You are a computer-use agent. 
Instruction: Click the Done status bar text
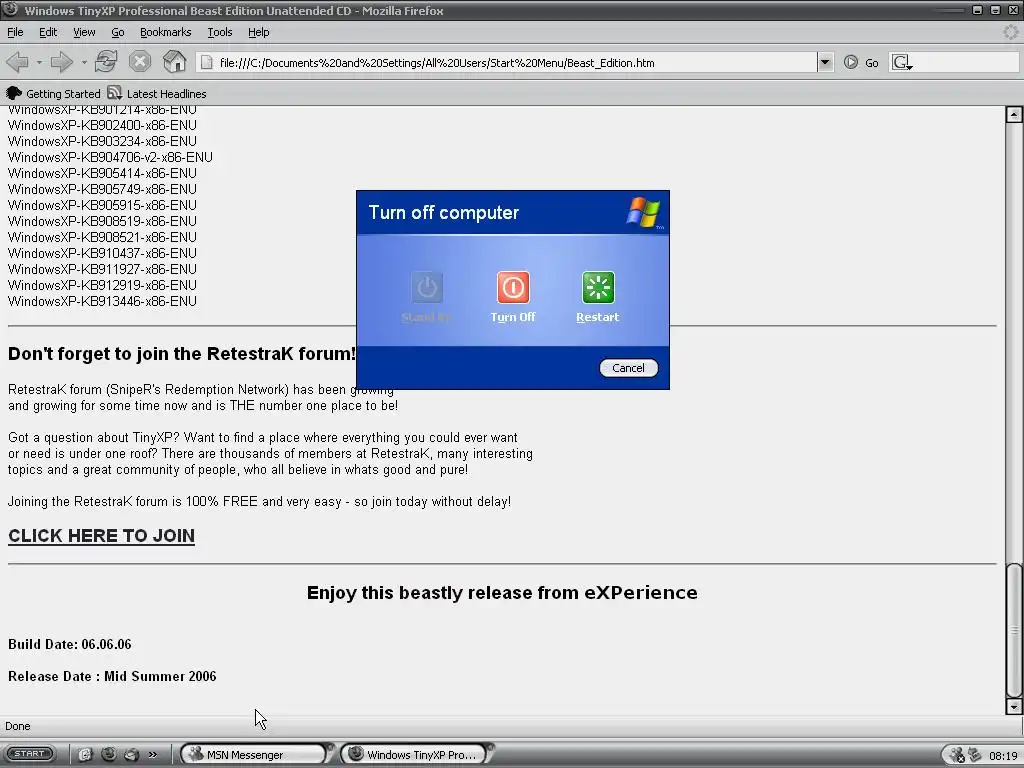pos(18,726)
